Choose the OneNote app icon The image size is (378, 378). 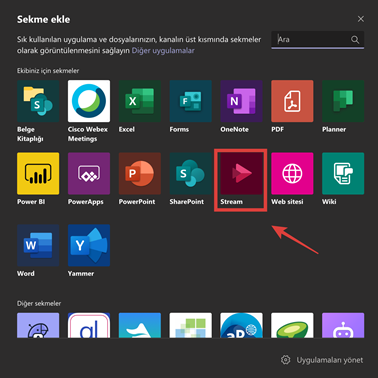pos(241,101)
